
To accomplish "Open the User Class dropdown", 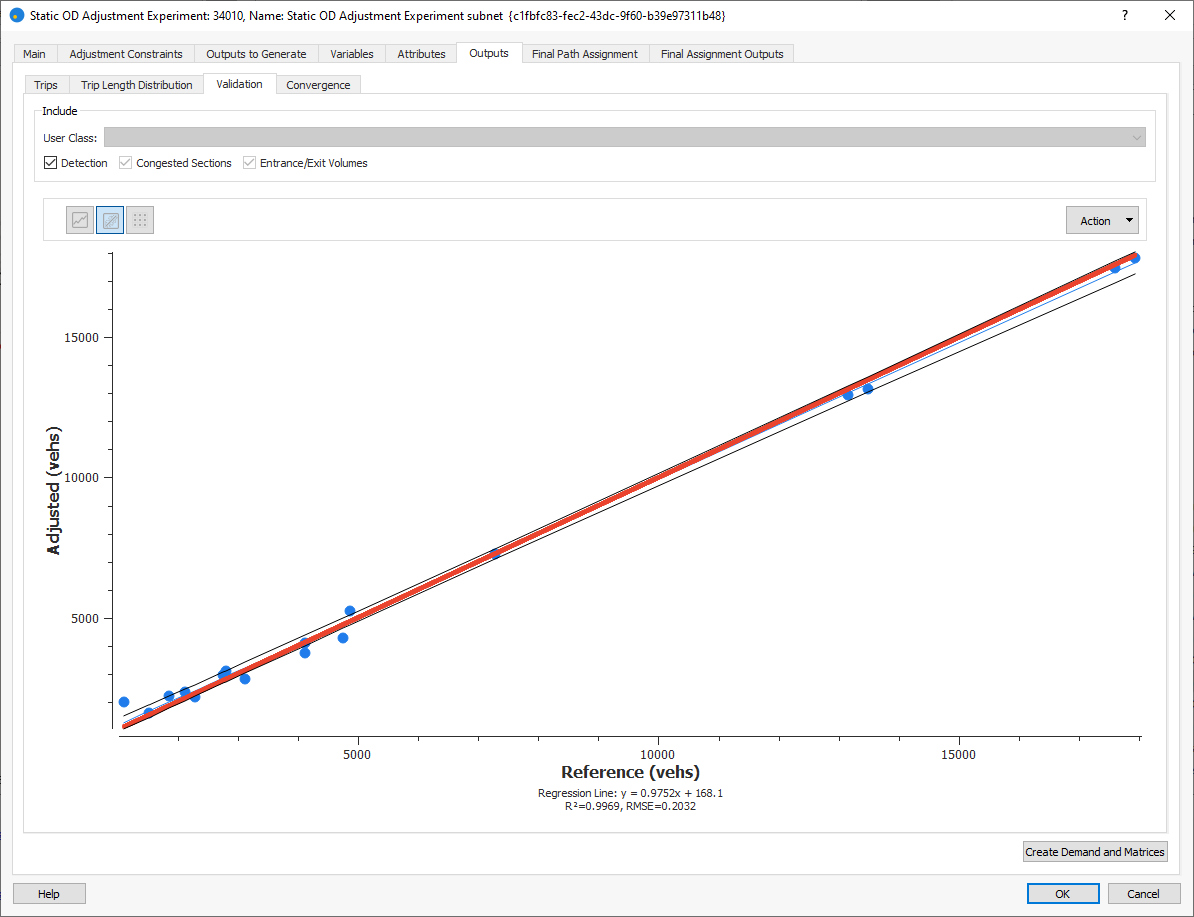I will click(624, 138).
